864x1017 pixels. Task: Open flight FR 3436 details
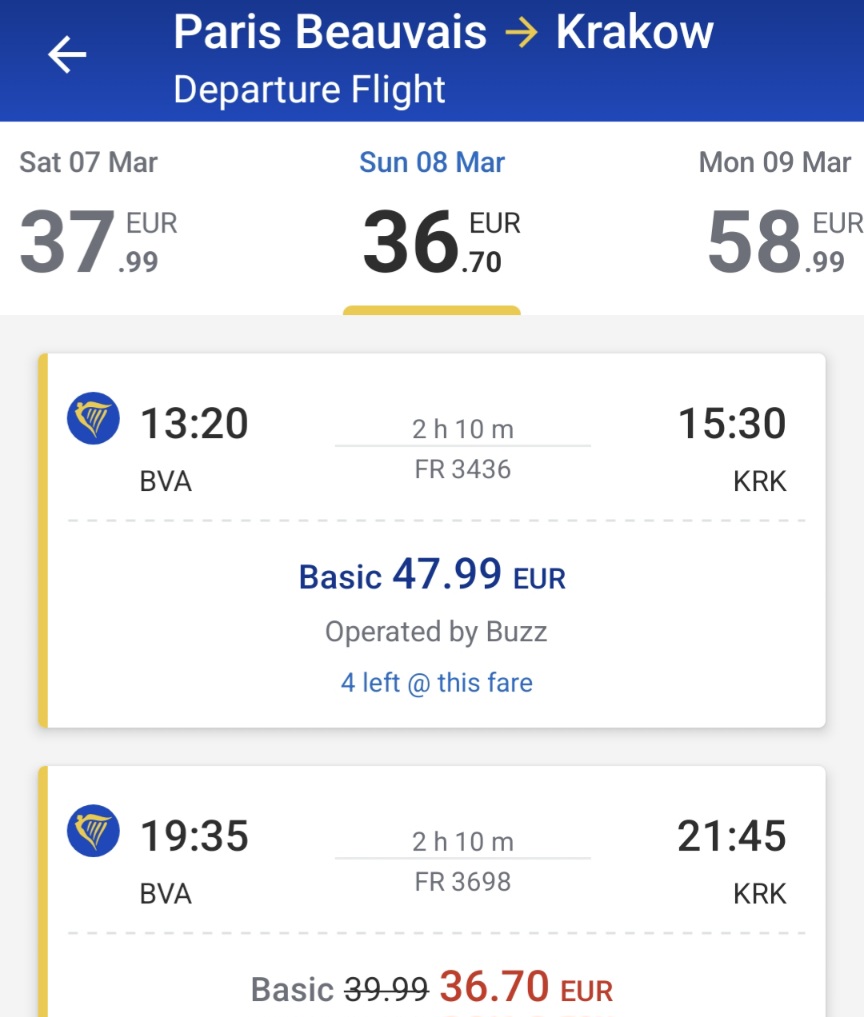coord(462,469)
